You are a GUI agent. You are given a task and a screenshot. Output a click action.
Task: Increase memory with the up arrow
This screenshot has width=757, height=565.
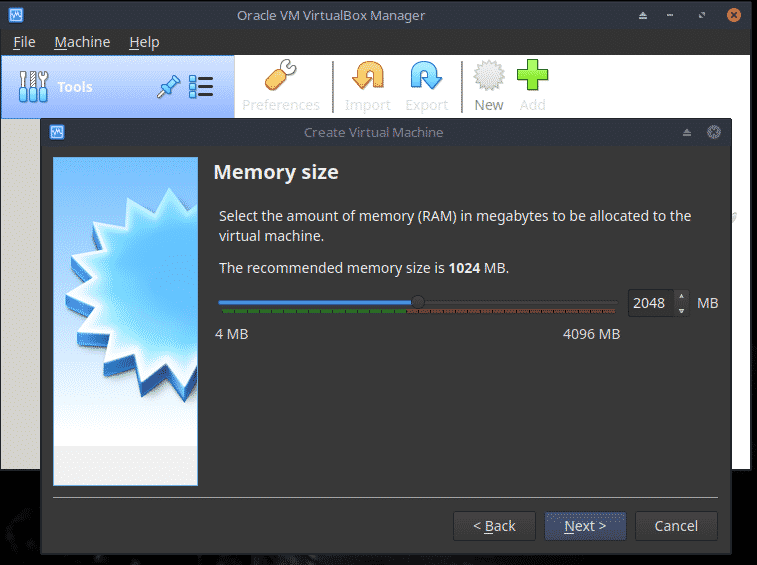[681, 296]
